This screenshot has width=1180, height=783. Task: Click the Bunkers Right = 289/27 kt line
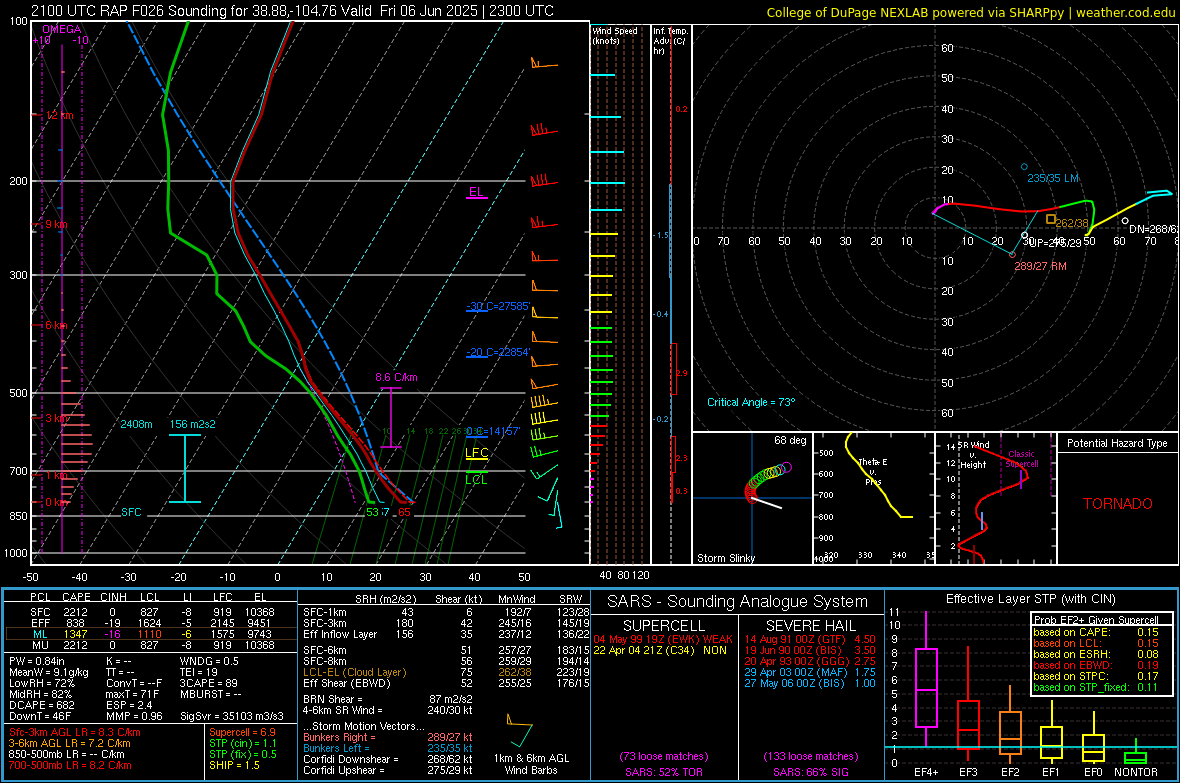point(388,737)
